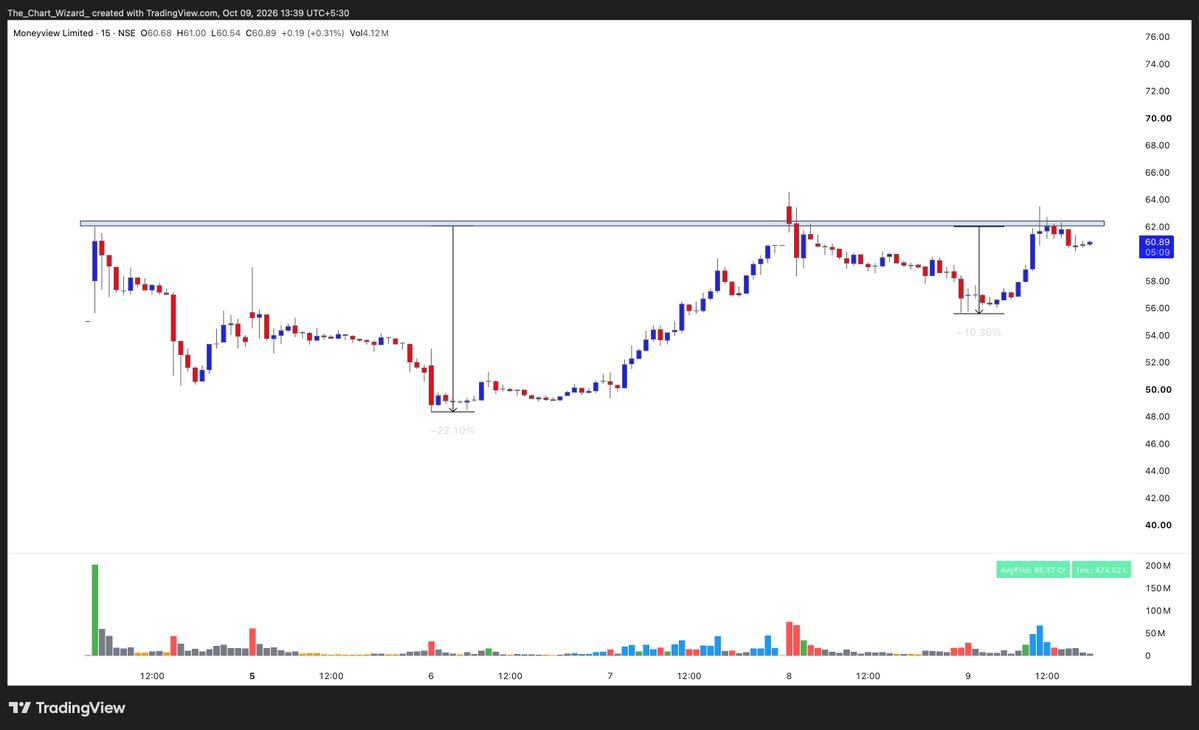The height and width of the screenshot is (730, 1199).
Task: Select the horizontal resistance line near 62.00
Action: point(592,223)
